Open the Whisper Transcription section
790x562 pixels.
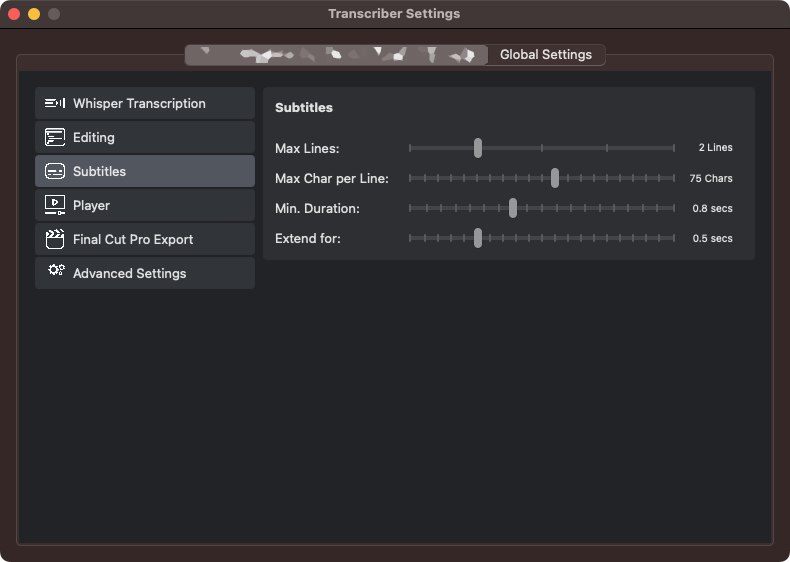145,103
